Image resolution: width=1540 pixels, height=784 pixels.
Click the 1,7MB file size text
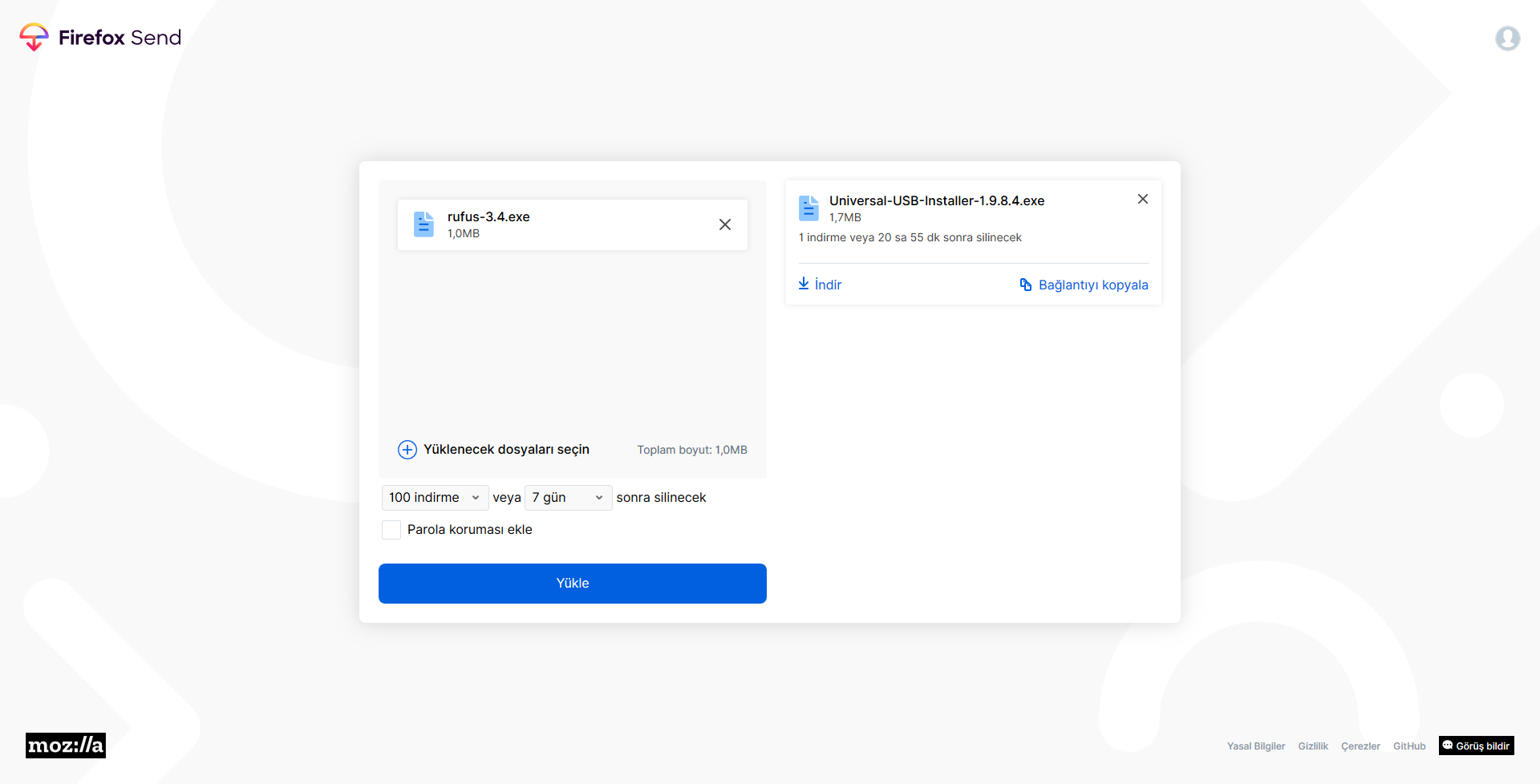point(845,217)
